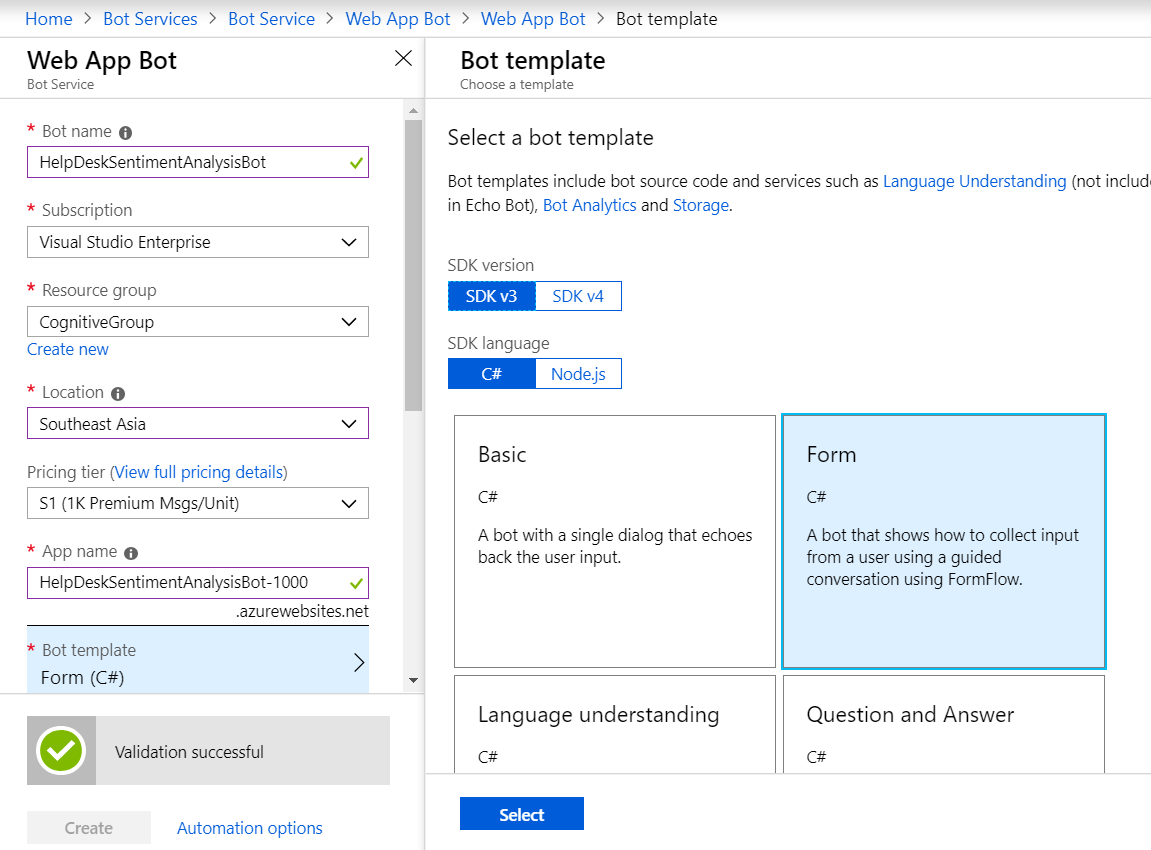Screen dimensions: 1151x850
Task: Open Automation options link
Action: point(250,828)
